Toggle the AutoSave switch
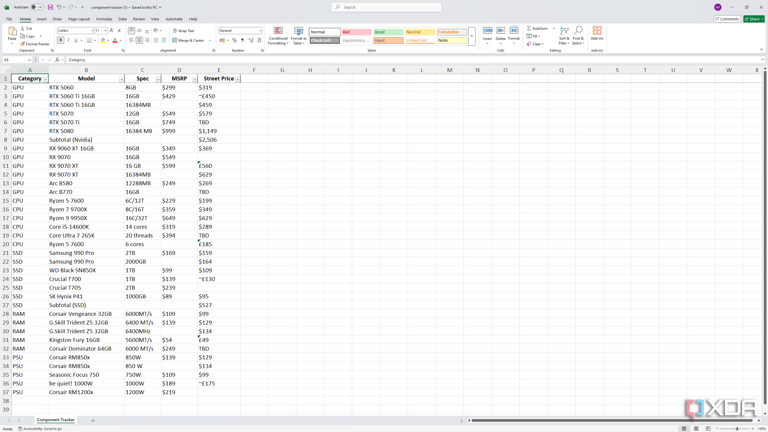The width and height of the screenshot is (768, 432). tap(37, 7)
